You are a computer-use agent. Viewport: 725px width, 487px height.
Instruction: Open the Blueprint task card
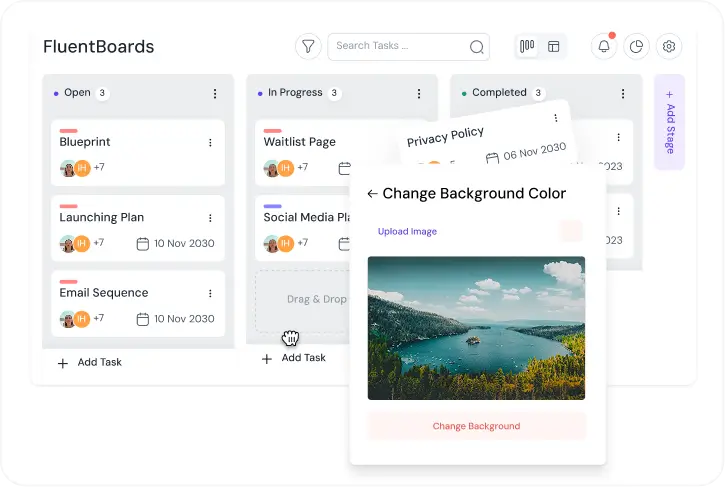(x=138, y=153)
